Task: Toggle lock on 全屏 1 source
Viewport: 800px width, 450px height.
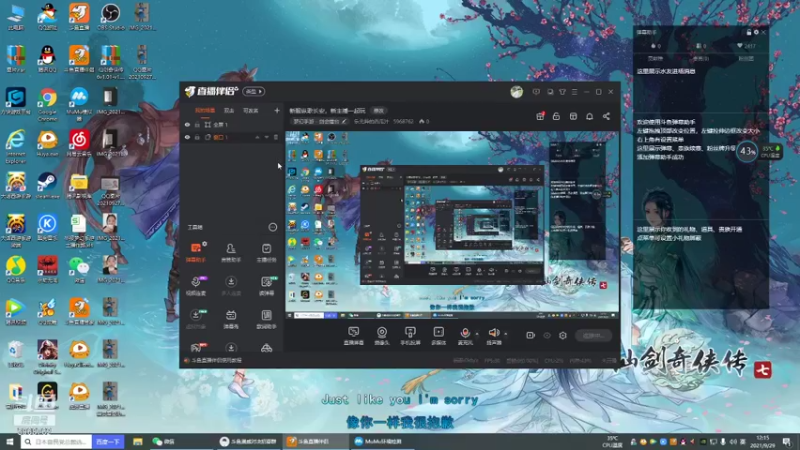Action: tap(197, 124)
